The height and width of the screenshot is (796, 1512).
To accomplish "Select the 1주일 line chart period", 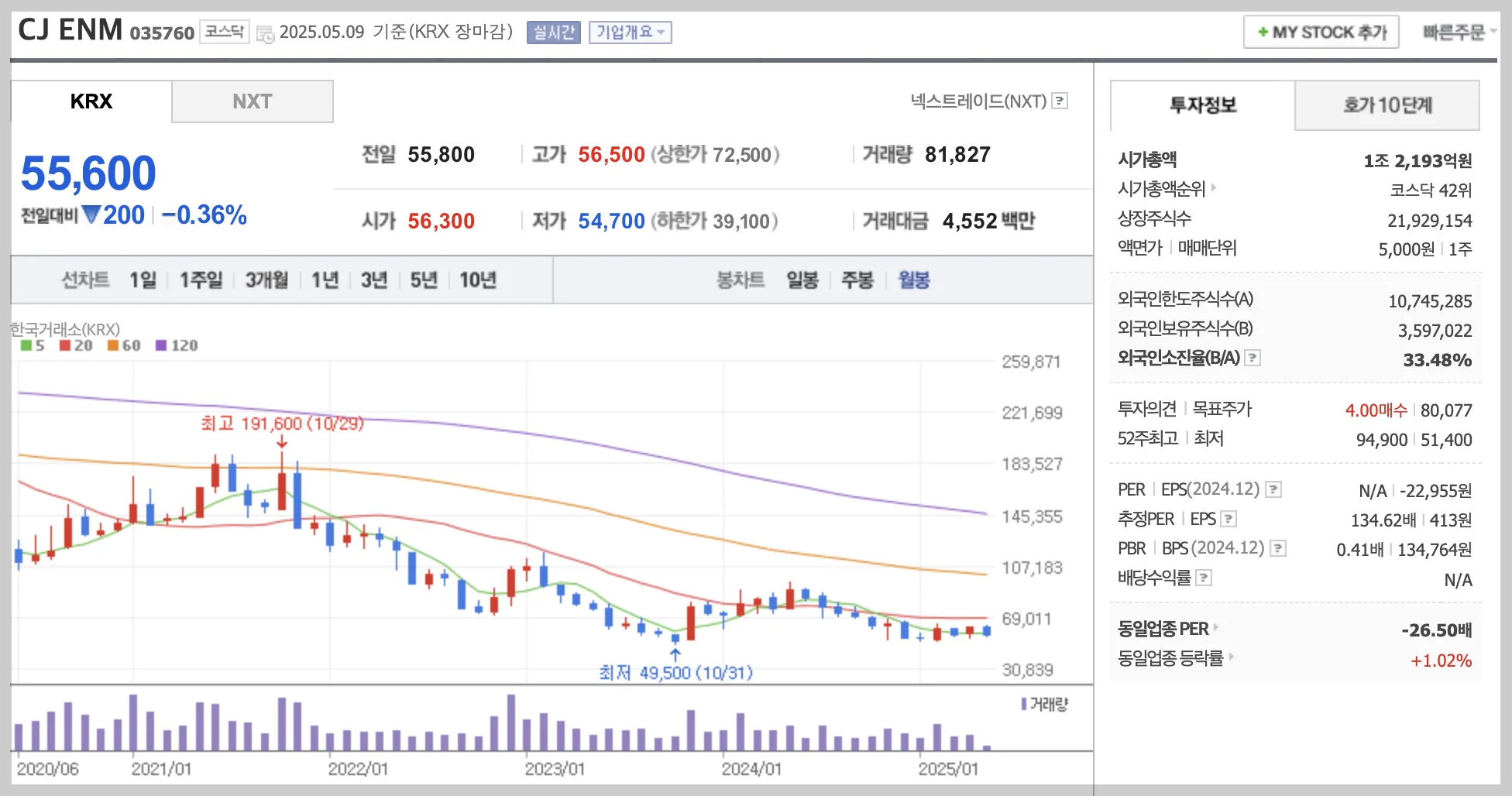I will coord(201,280).
